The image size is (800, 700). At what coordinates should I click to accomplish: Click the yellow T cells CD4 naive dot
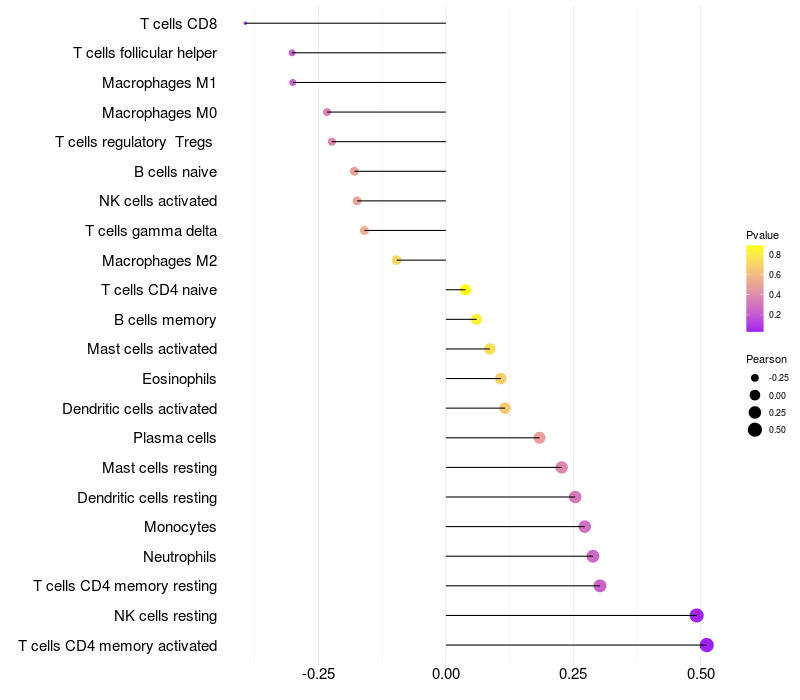465,290
